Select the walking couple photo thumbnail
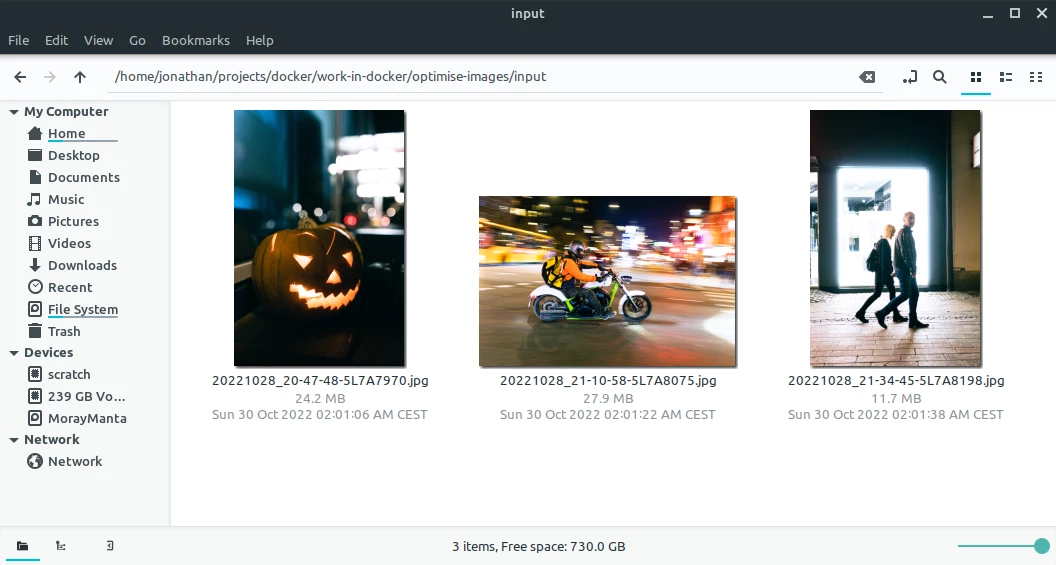The height and width of the screenshot is (565, 1056). 895,238
